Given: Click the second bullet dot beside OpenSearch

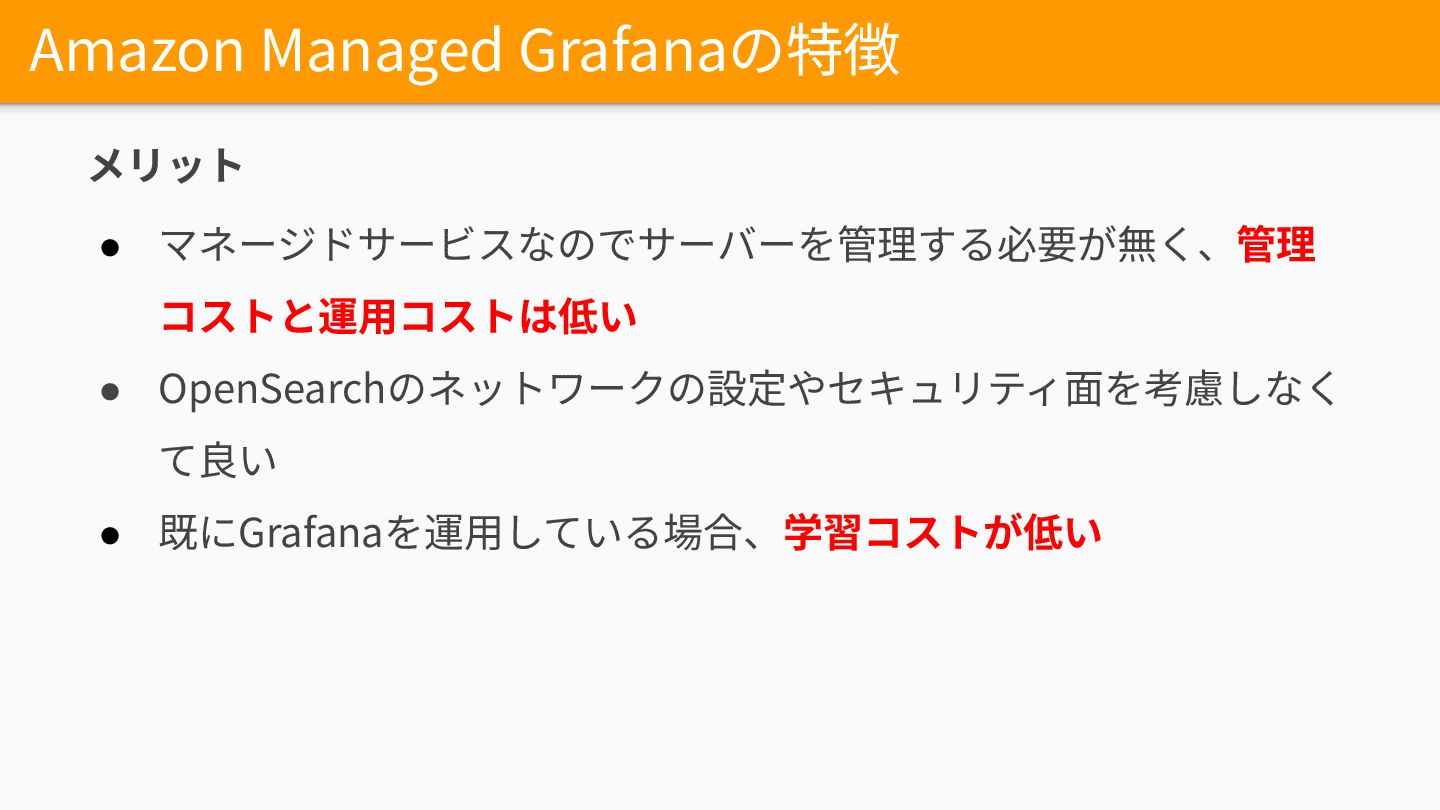Looking at the screenshot, I should point(111,391).
